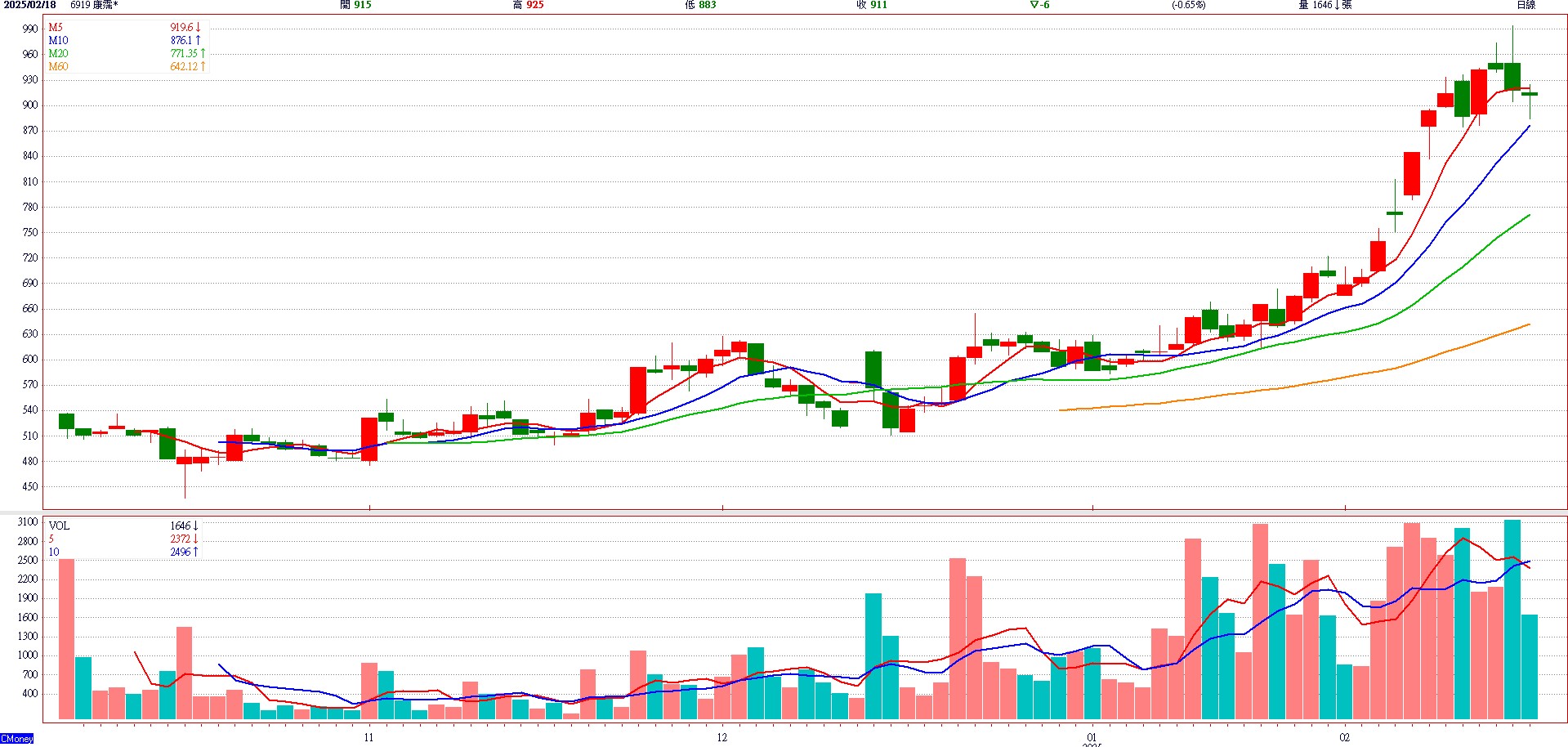The width and height of the screenshot is (1568, 747).
Task: Click price axis label 660
Action: [x=30, y=309]
